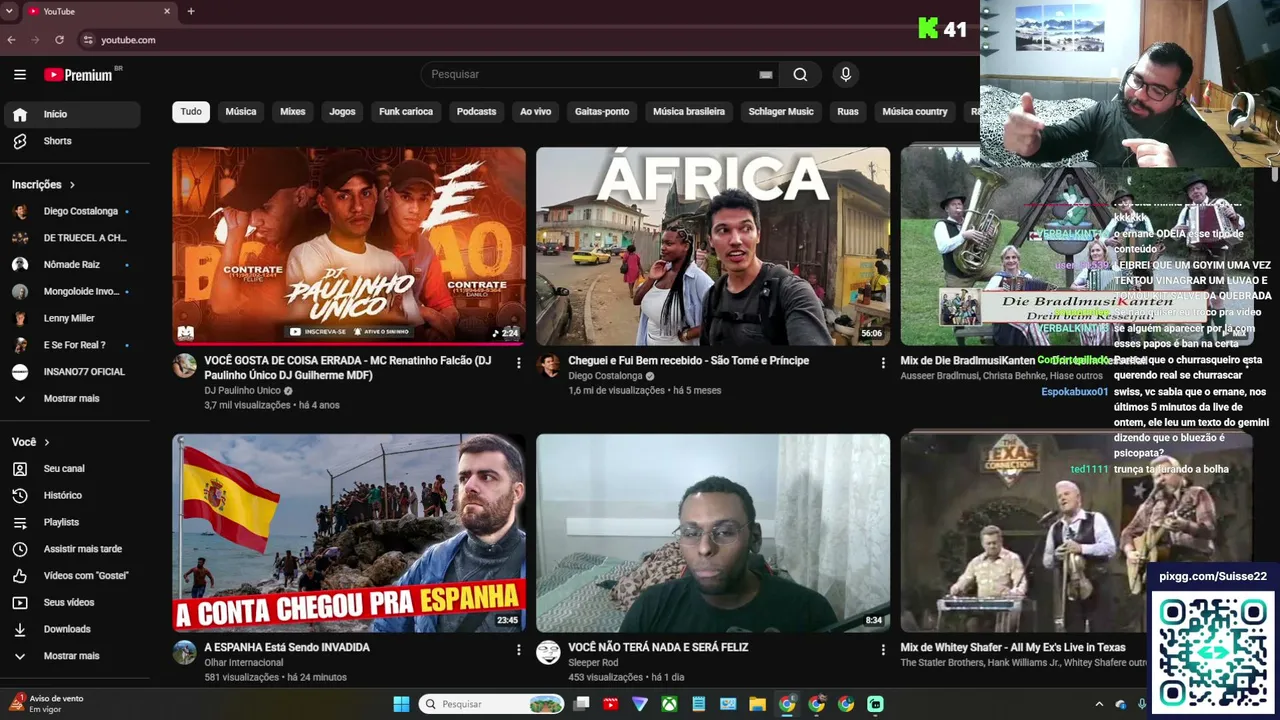
Task: Open the Início sidebar entry
Action: 72,114
